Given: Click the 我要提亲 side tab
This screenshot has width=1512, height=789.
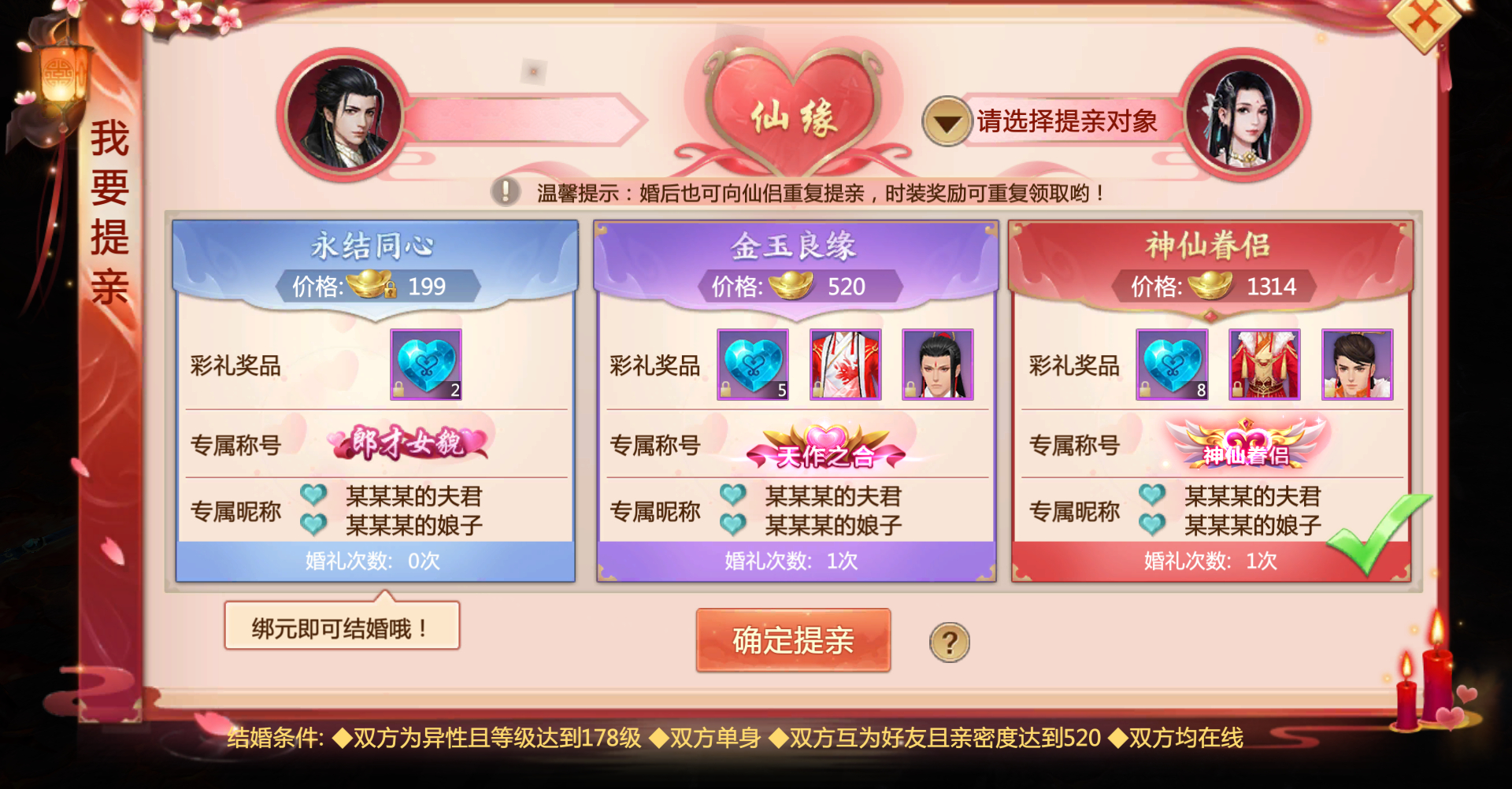Looking at the screenshot, I should (x=109, y=213).
